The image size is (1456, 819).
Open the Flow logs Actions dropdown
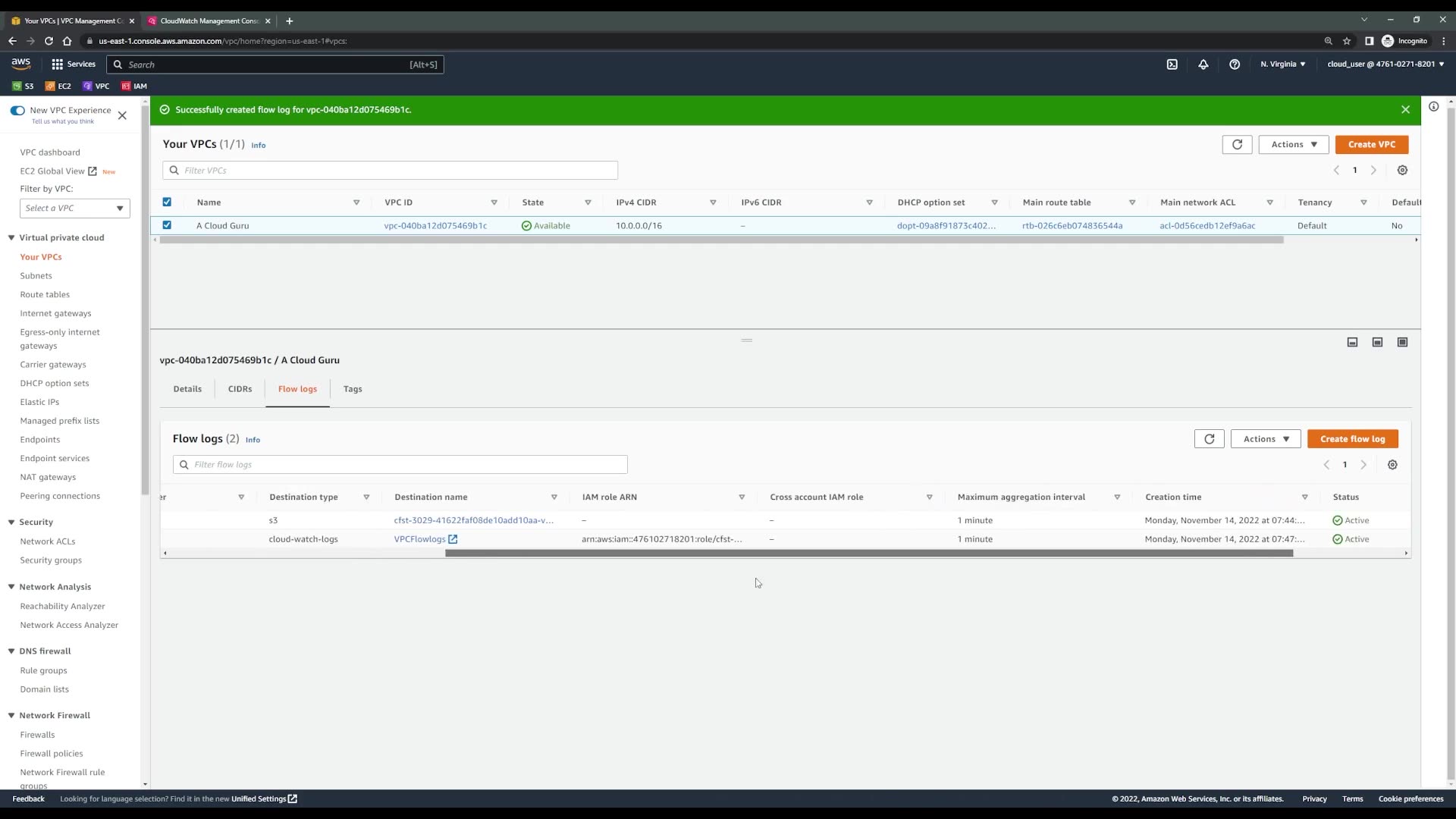pyautogui.click(x=1265, y=439)
